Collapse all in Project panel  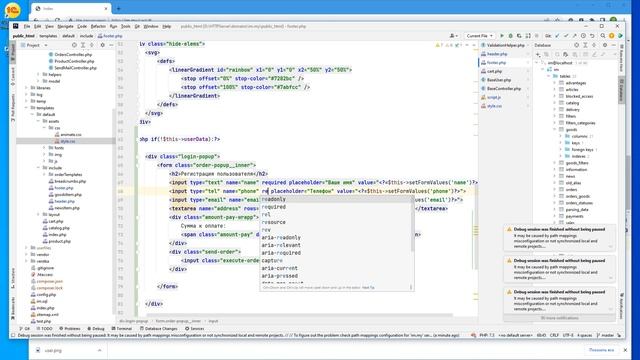point(92,45)
